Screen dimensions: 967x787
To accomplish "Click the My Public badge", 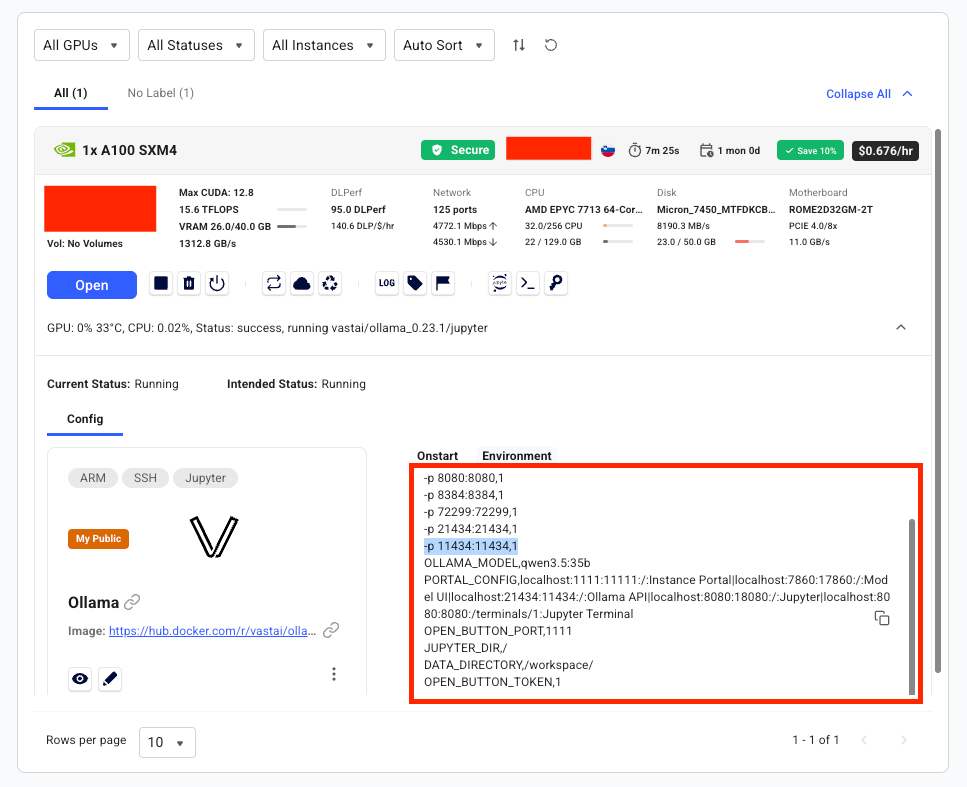I will tap(99, 538).
